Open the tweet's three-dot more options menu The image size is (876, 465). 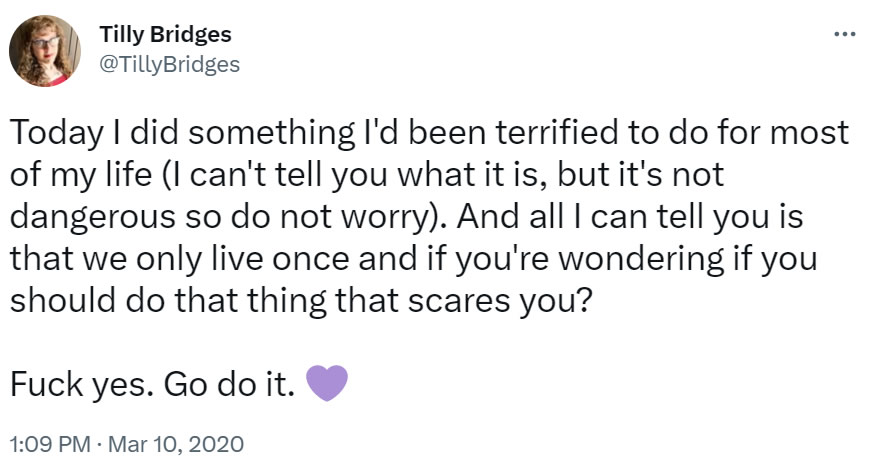point(845,34)
